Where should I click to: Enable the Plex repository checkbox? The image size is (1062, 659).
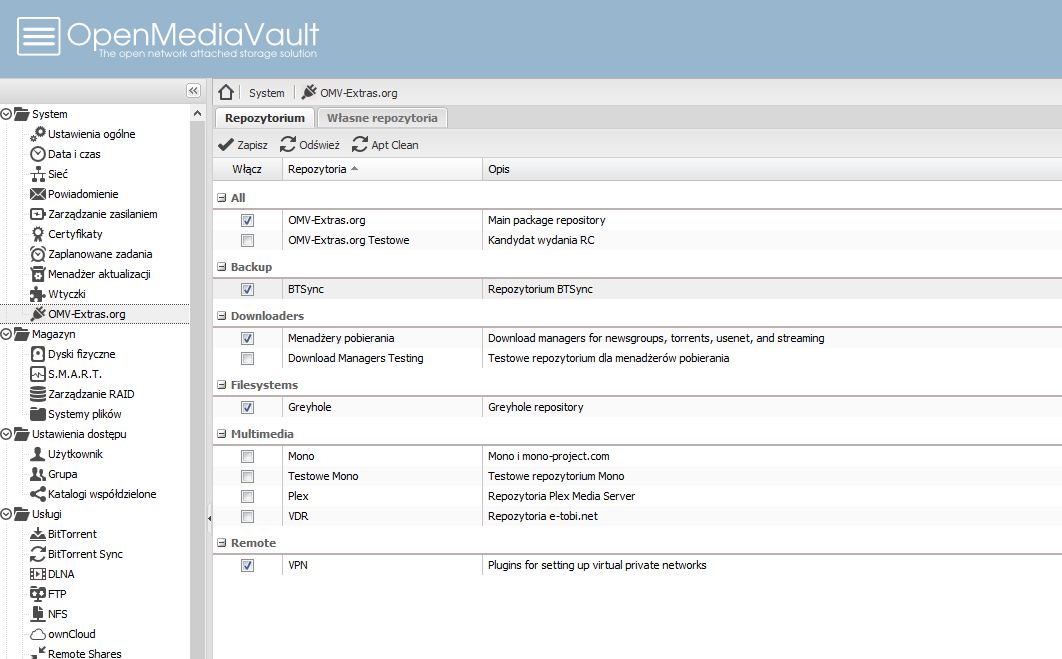[247, 496]
